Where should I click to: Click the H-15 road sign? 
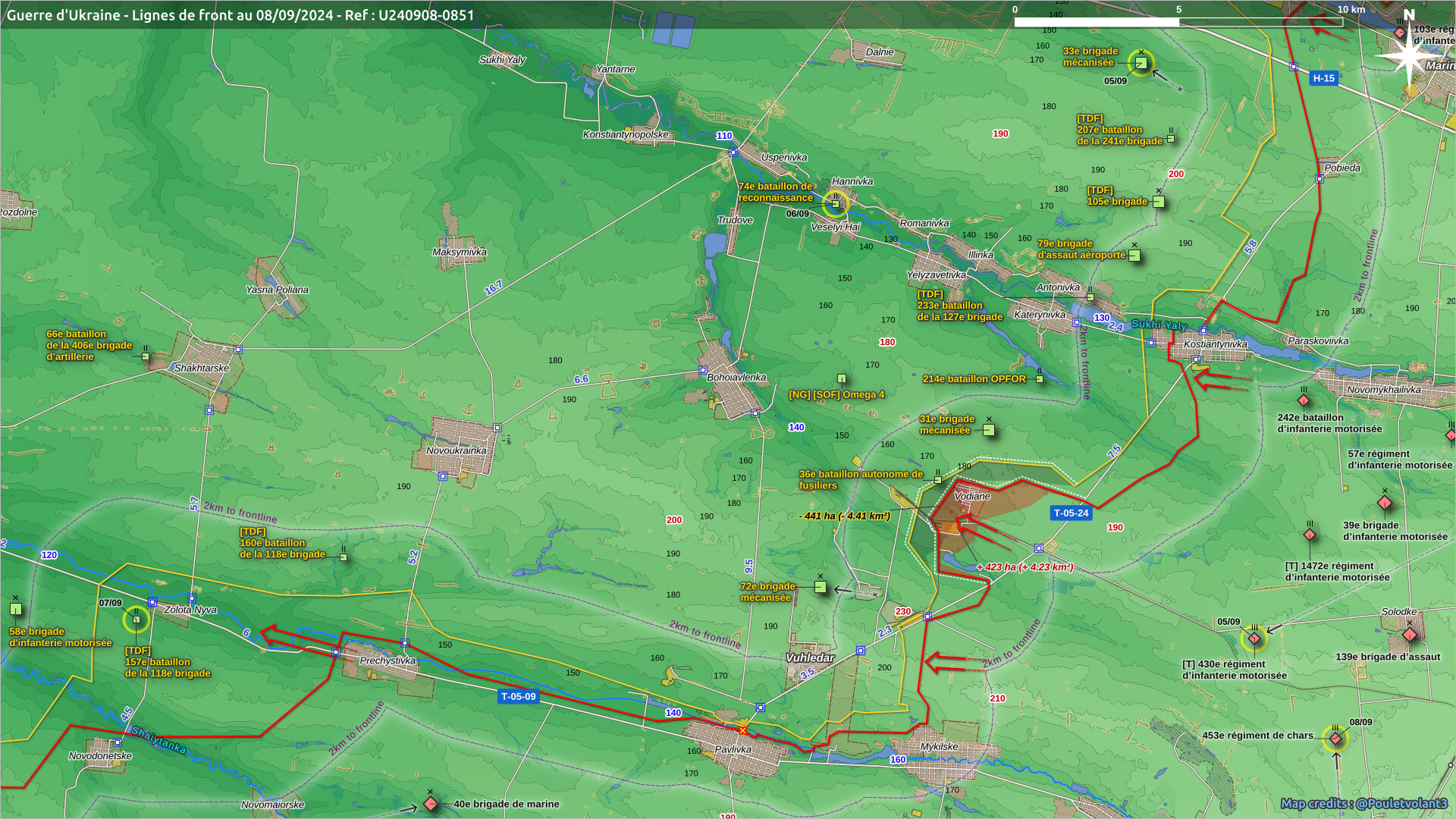point(1323,78)
